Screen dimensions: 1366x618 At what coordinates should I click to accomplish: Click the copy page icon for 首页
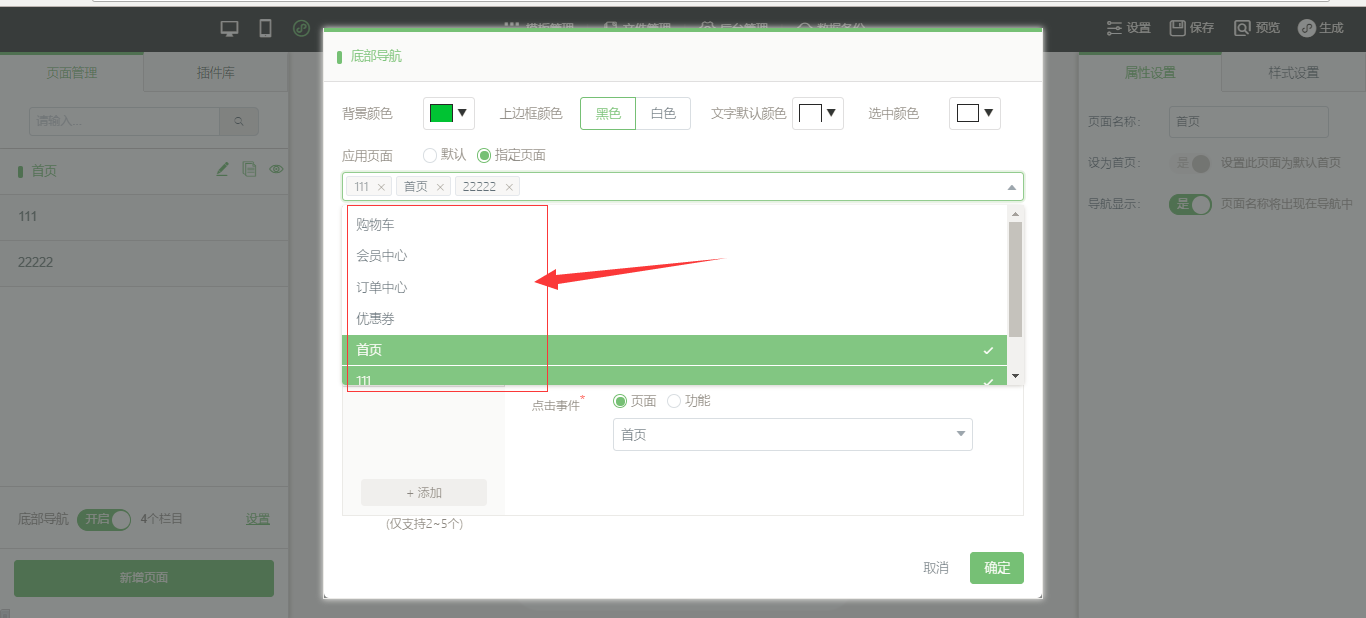250,170
